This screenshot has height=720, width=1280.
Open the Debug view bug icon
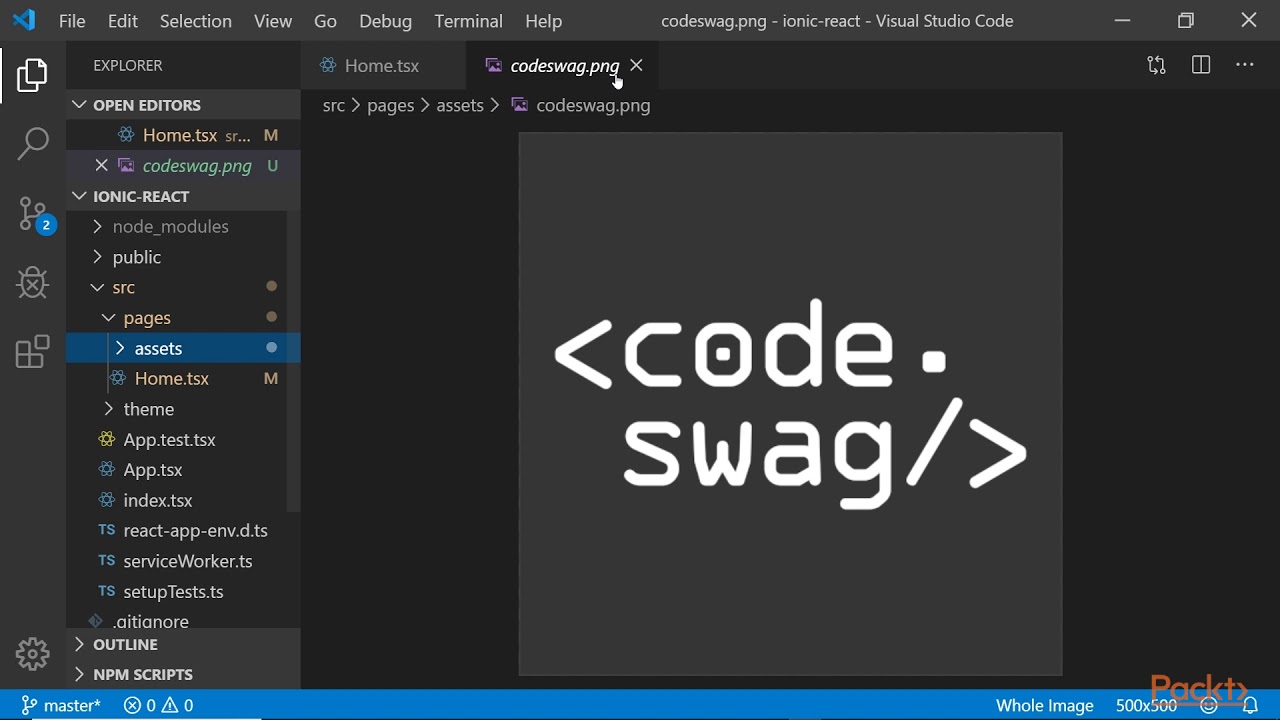pyautogui.click(x=33, y=283)
